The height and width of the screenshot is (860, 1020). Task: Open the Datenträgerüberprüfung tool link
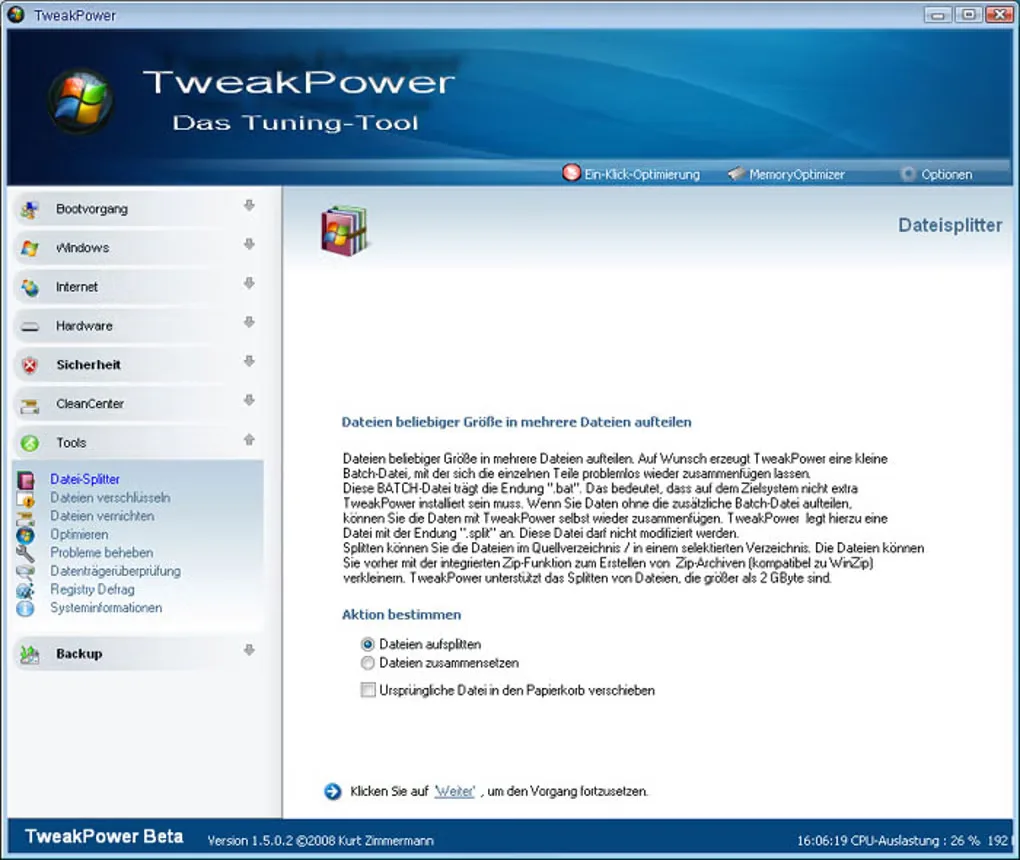tap(116, 571)
